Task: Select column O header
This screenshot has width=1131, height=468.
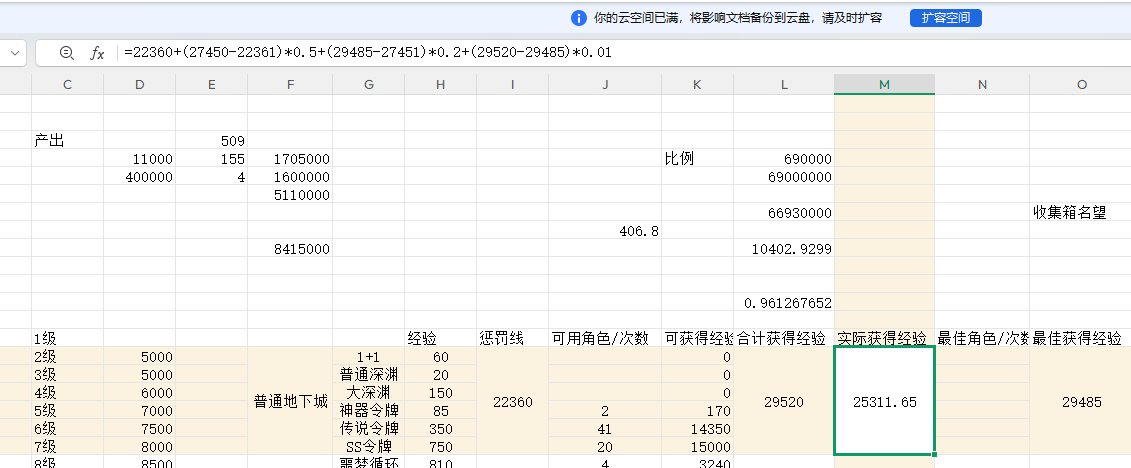Action: point(1081,85)
